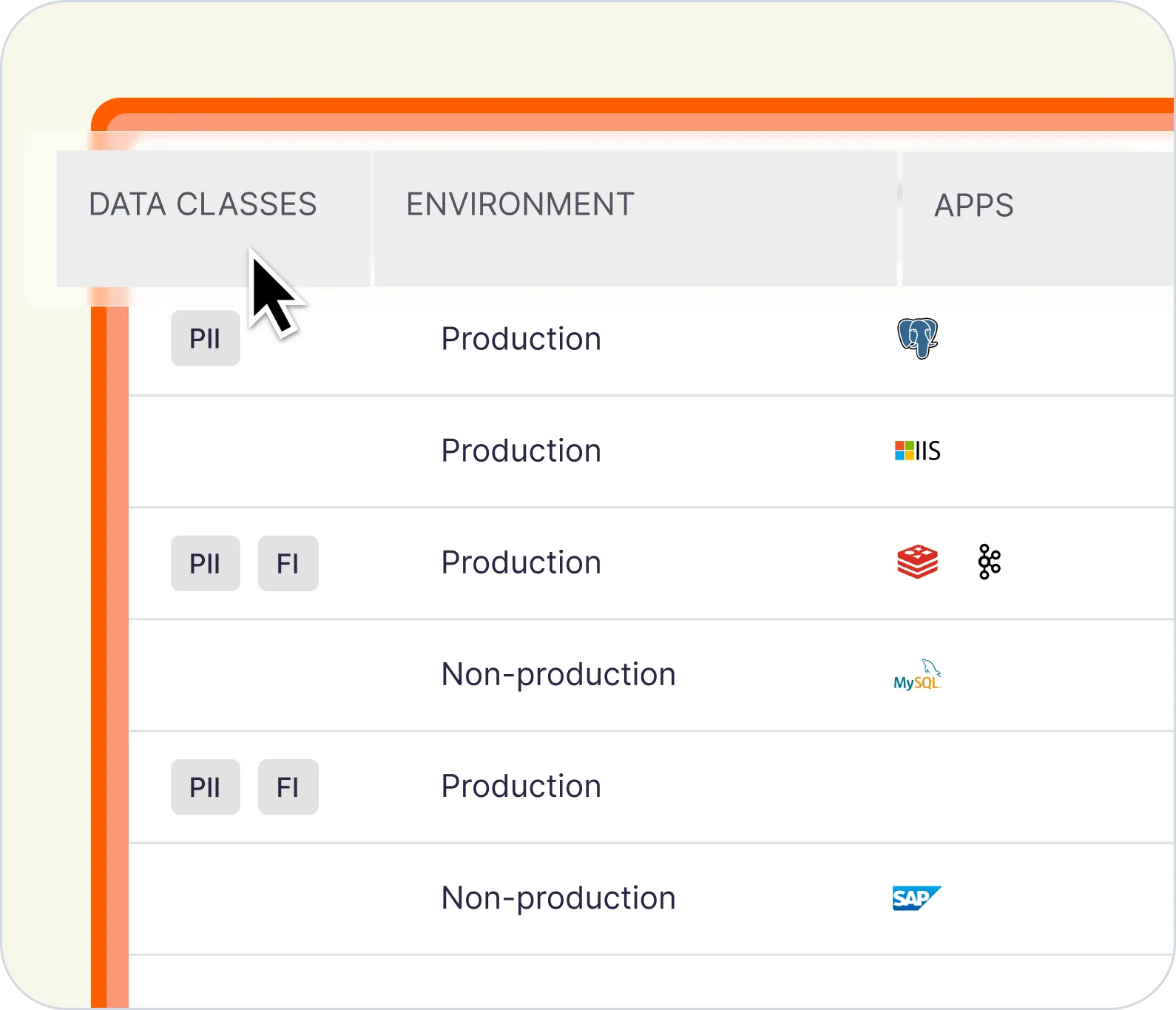Select the PII tag in the Redis row
Image resolution: width=1176 pixels, height=1010 pixels.
pyautogui.click(x=205, y=564)
